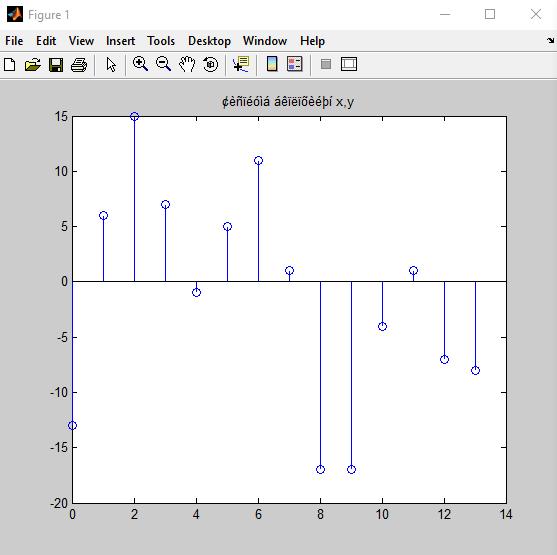
Task: Click the MATLAB logo in the title bar
Action: [15, 14]
